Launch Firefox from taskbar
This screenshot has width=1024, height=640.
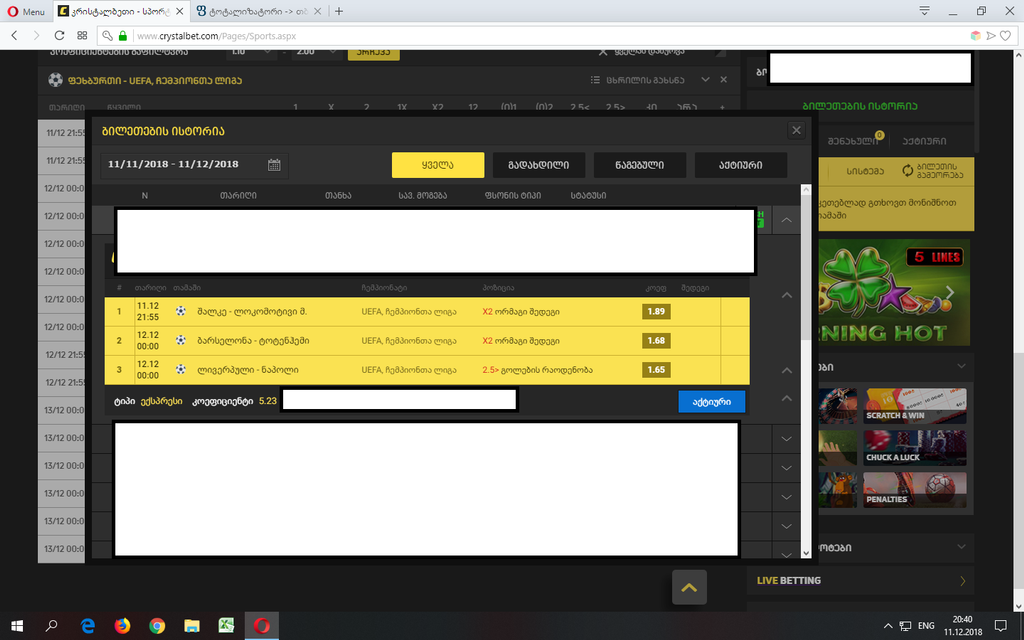click(122, 626)
